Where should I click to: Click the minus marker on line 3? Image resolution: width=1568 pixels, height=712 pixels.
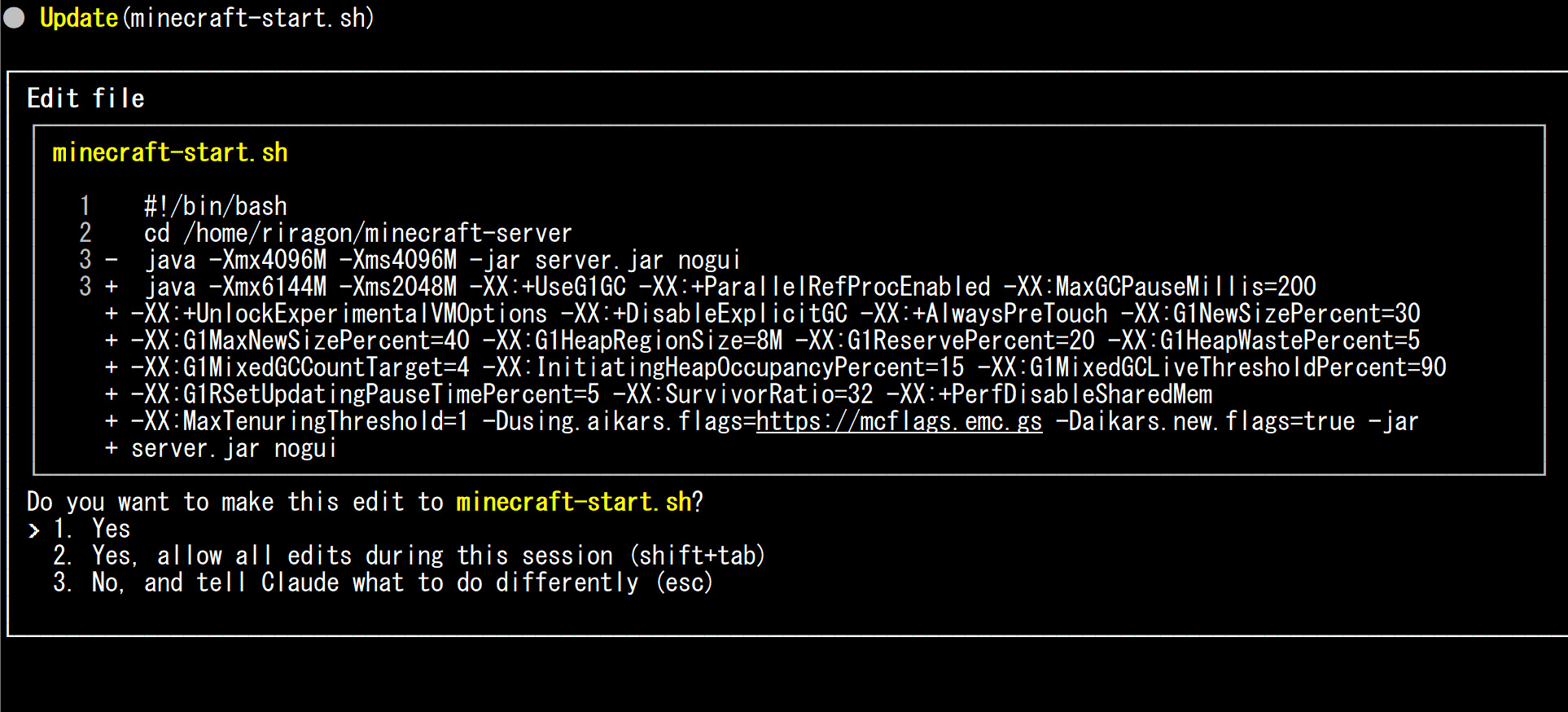point(112,261)
